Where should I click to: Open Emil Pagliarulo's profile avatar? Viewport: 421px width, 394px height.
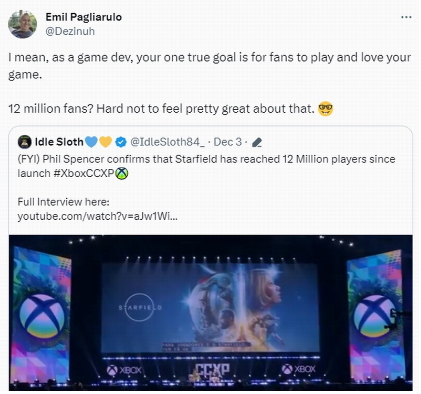pos(22,24)
